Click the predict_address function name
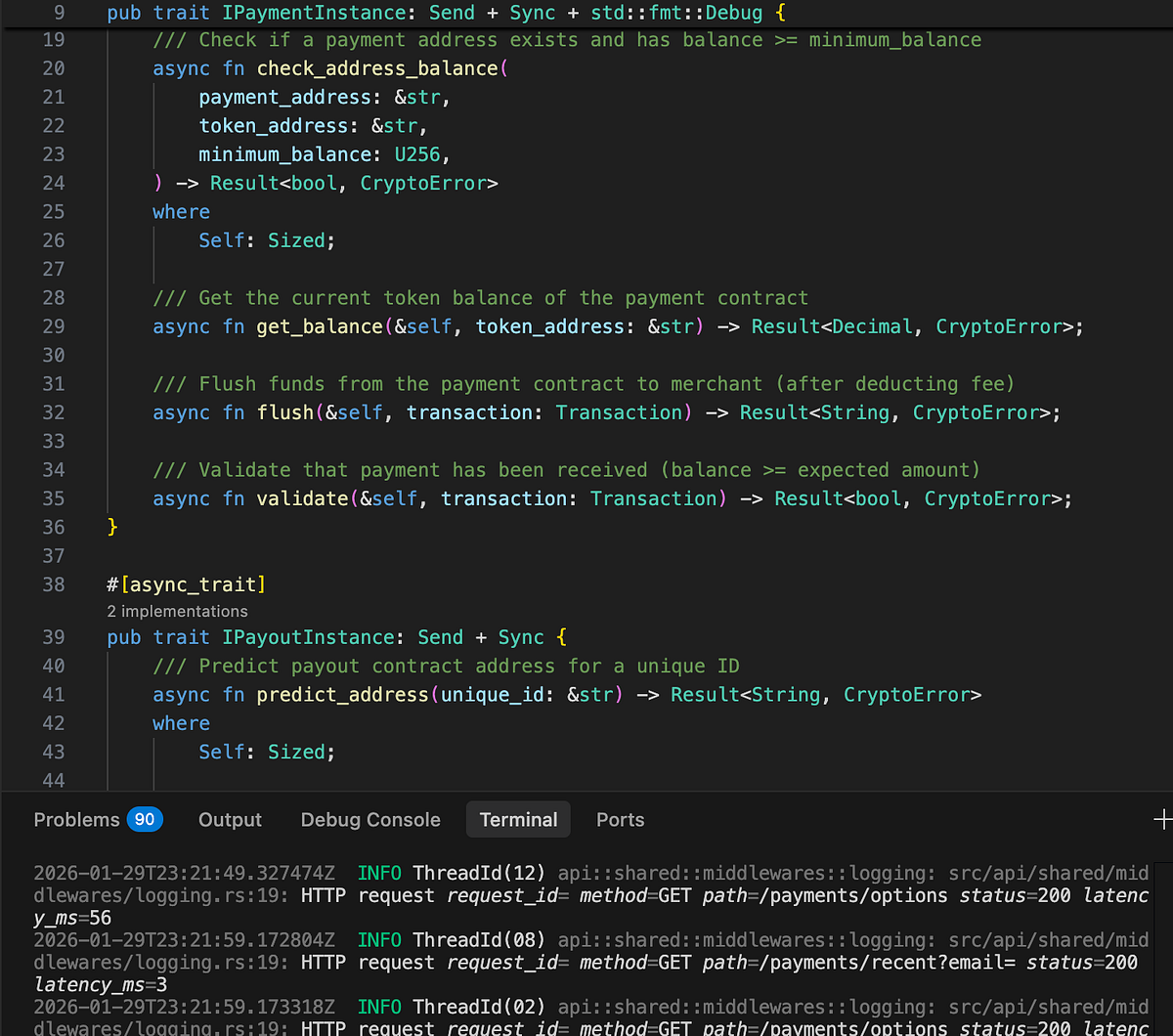Screen dimensions: 1173x1036 (342, 695)
